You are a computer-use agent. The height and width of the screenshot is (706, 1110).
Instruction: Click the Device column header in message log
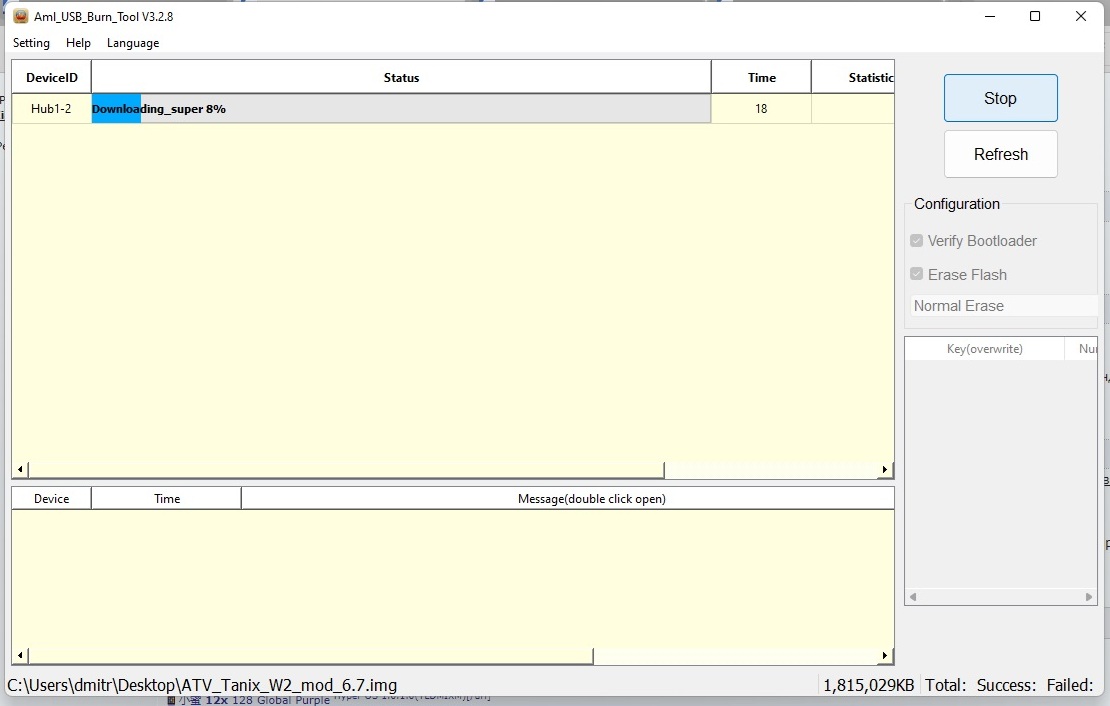click(52, 499)
